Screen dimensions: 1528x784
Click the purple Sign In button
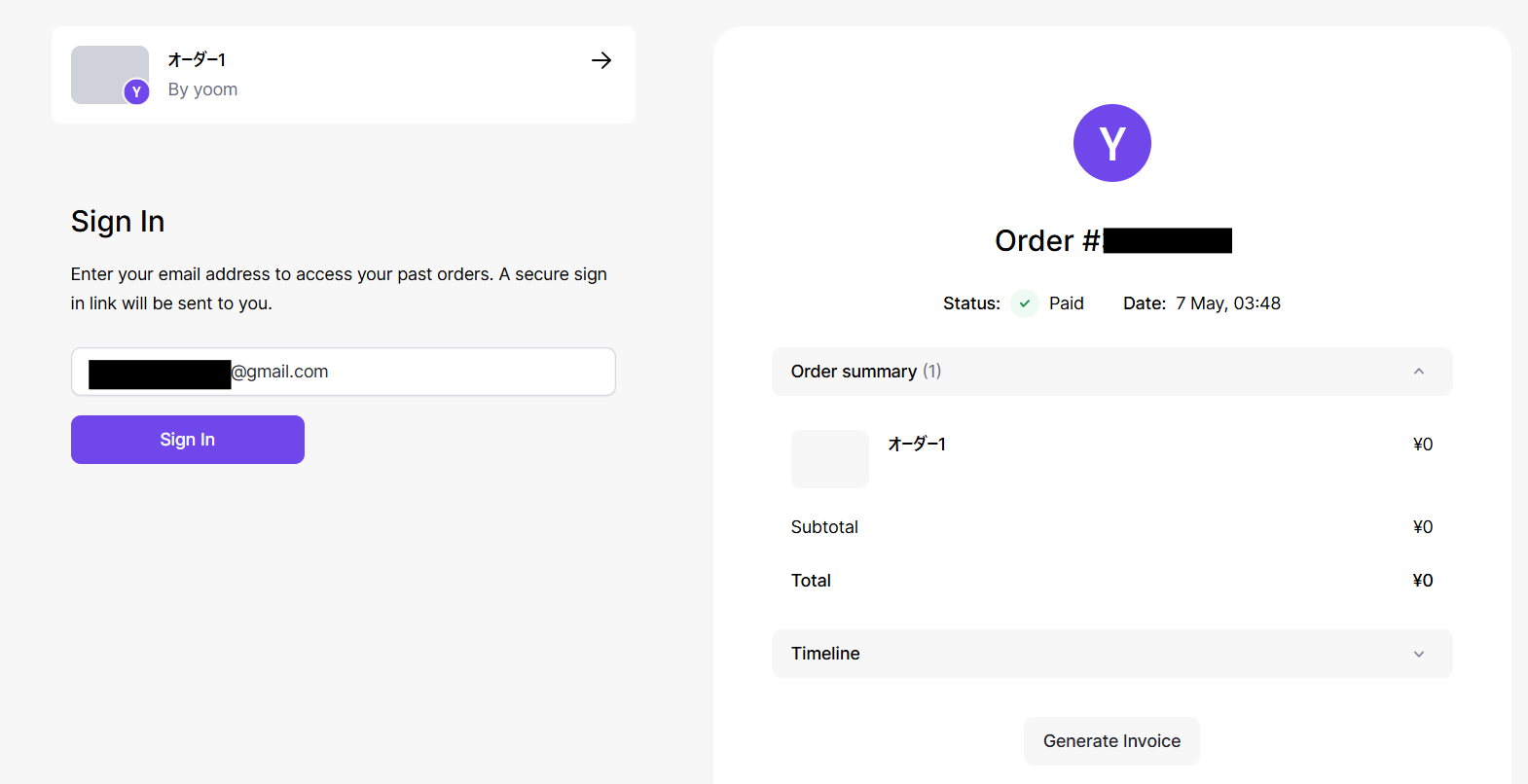click(188, 440)
